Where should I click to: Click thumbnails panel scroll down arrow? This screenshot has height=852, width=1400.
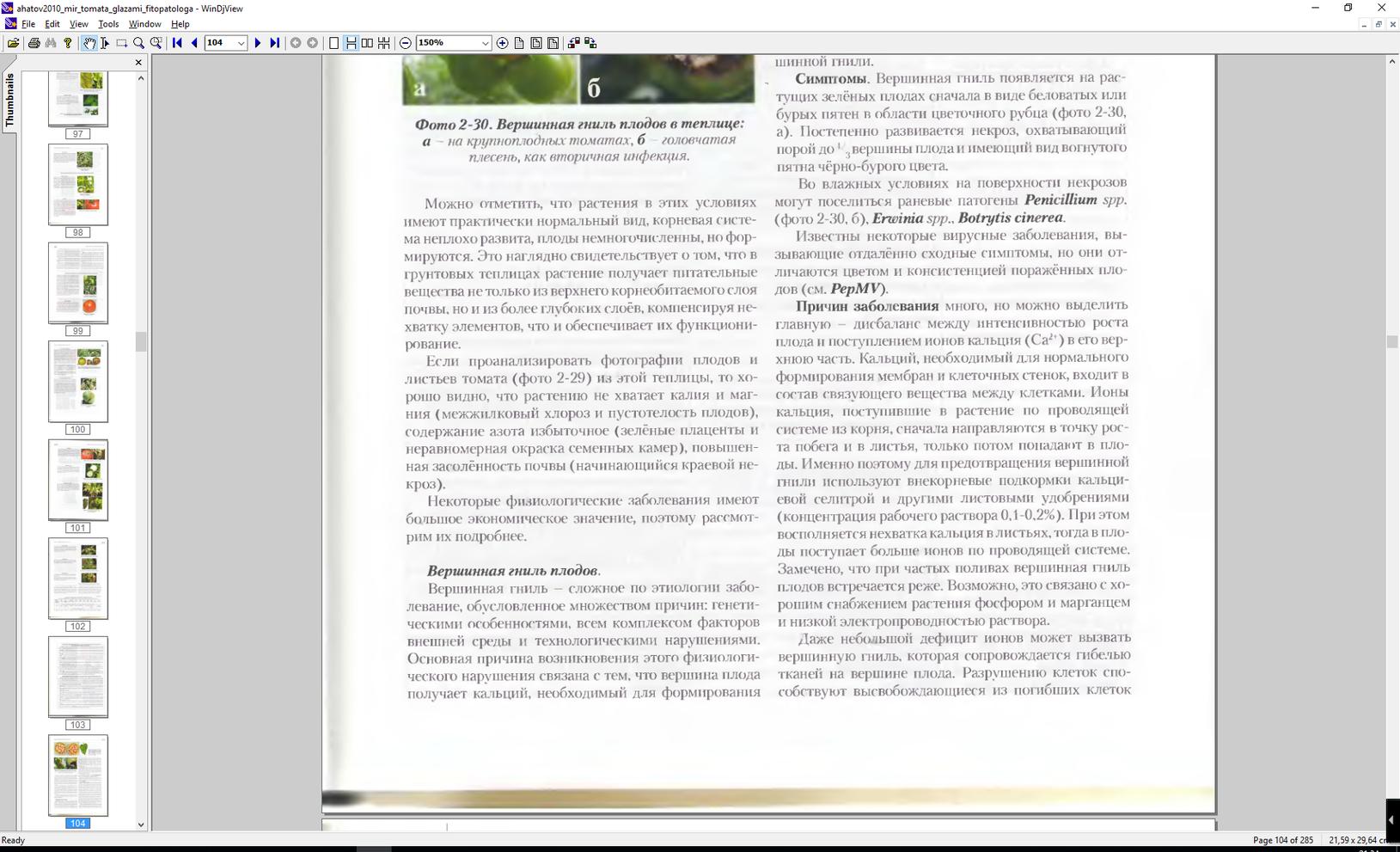pyautogui.click(x=141, y=824)
